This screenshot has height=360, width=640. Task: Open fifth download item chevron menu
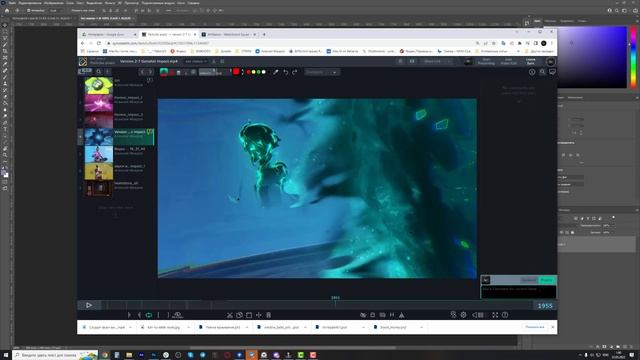(363, 327)
